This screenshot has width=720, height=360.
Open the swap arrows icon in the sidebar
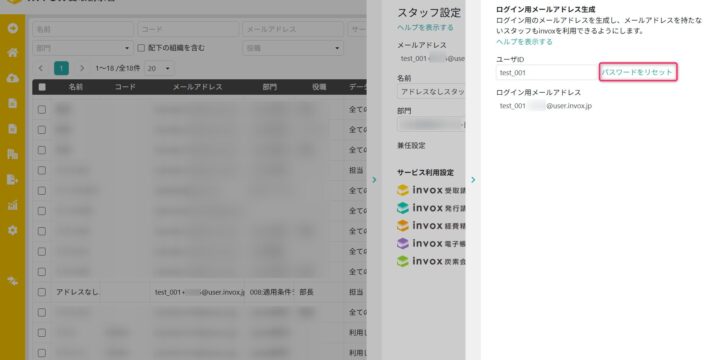pos(13,281)
